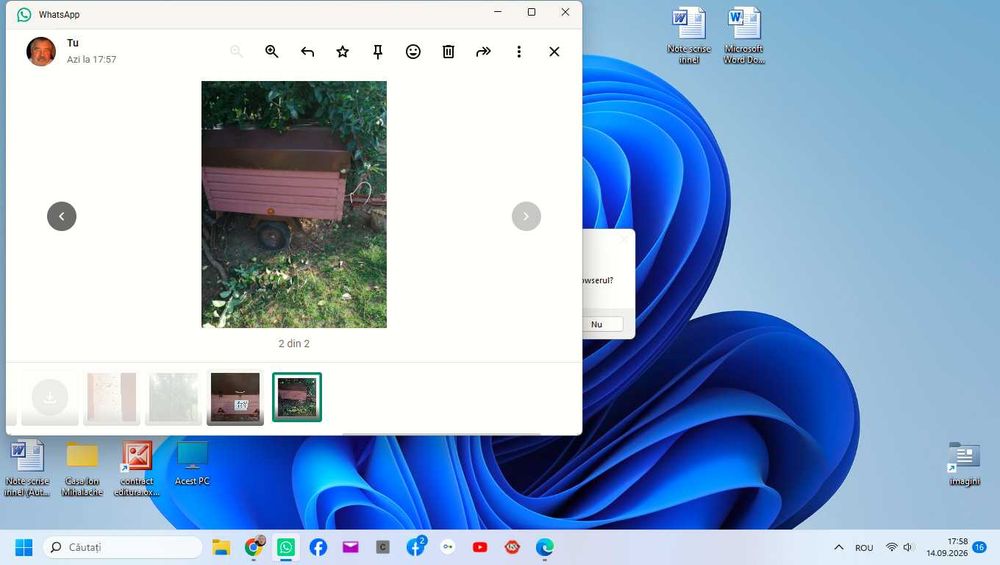Open the Windows Start menu

(x=24, y=547)
